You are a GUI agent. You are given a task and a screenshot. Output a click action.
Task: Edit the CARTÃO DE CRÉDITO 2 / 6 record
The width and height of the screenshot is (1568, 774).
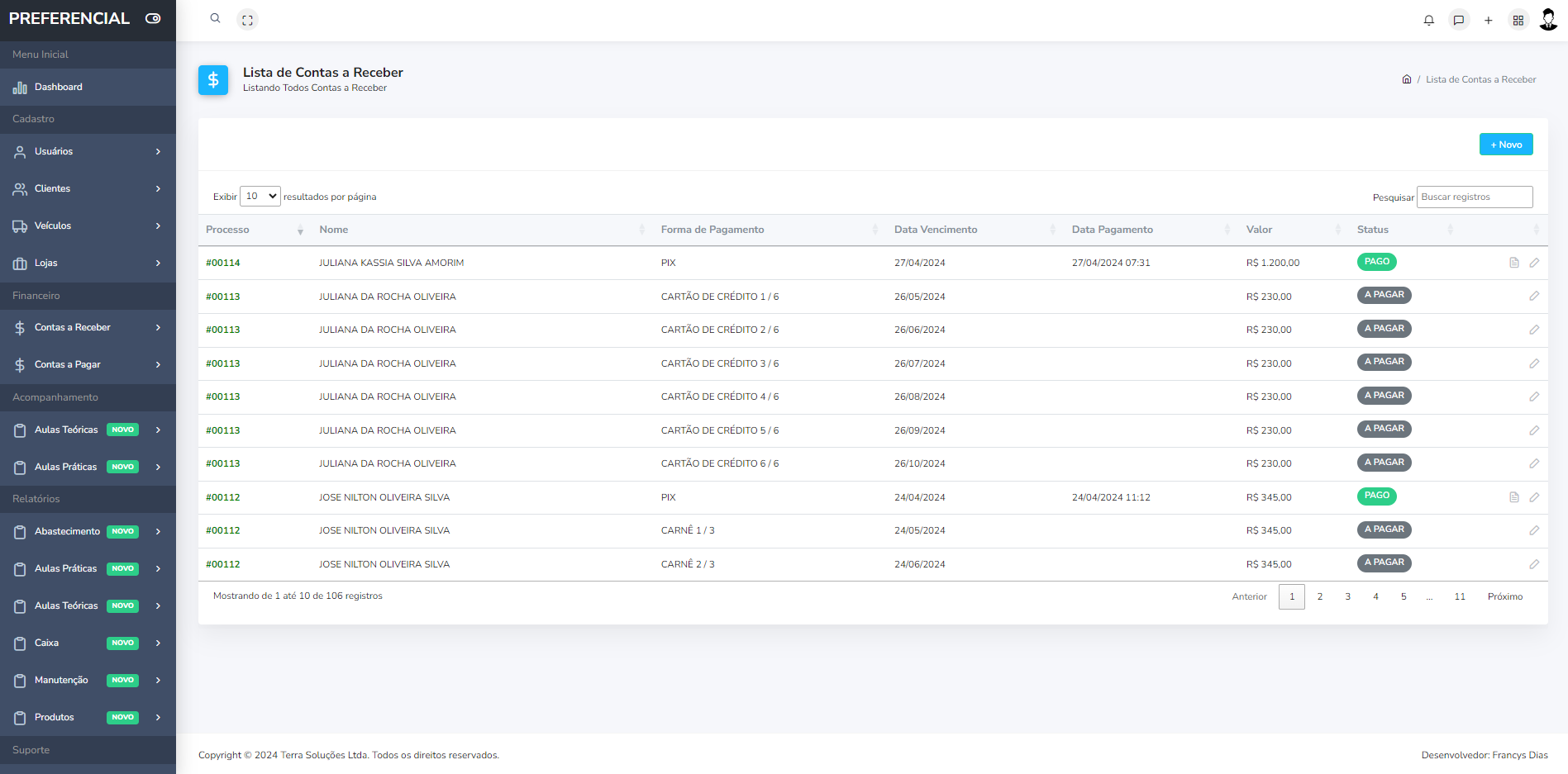[1534, 330]
